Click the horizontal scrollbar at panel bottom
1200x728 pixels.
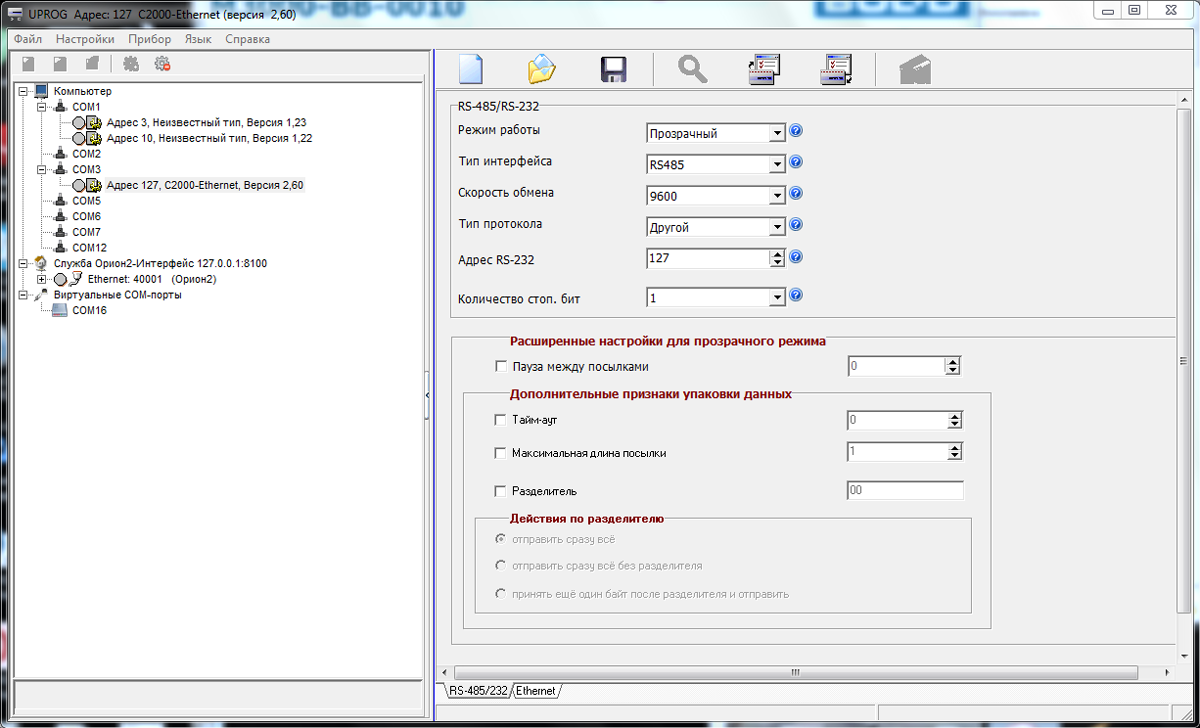[794, 673]
